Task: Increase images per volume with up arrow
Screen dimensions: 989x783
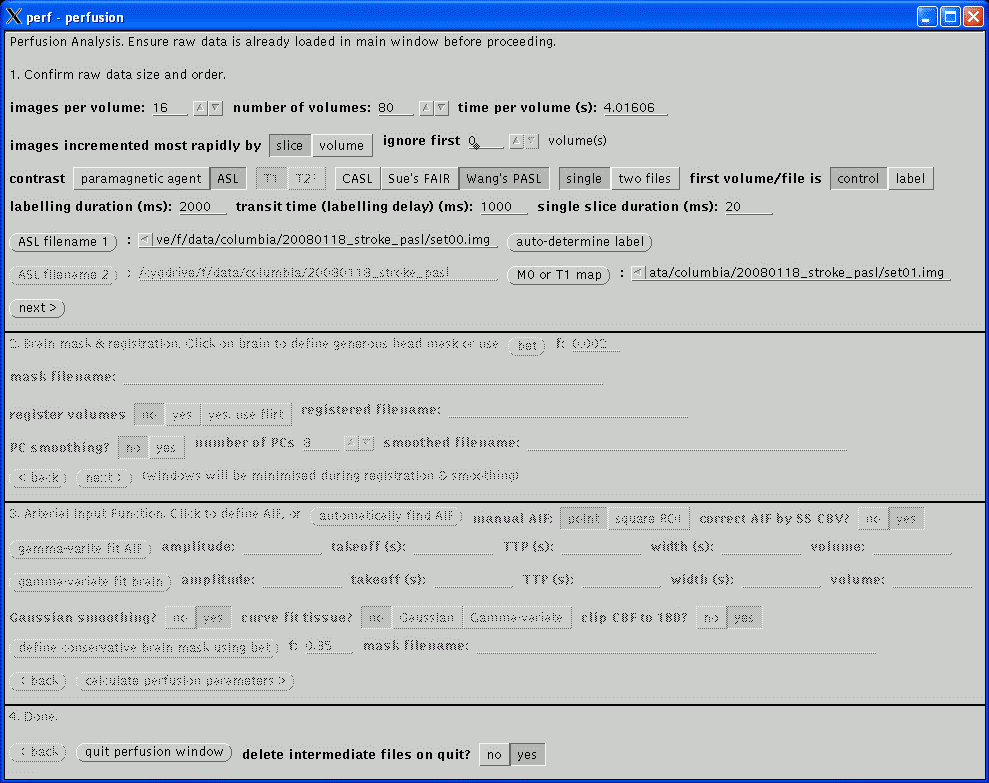Action: [201, 108]
